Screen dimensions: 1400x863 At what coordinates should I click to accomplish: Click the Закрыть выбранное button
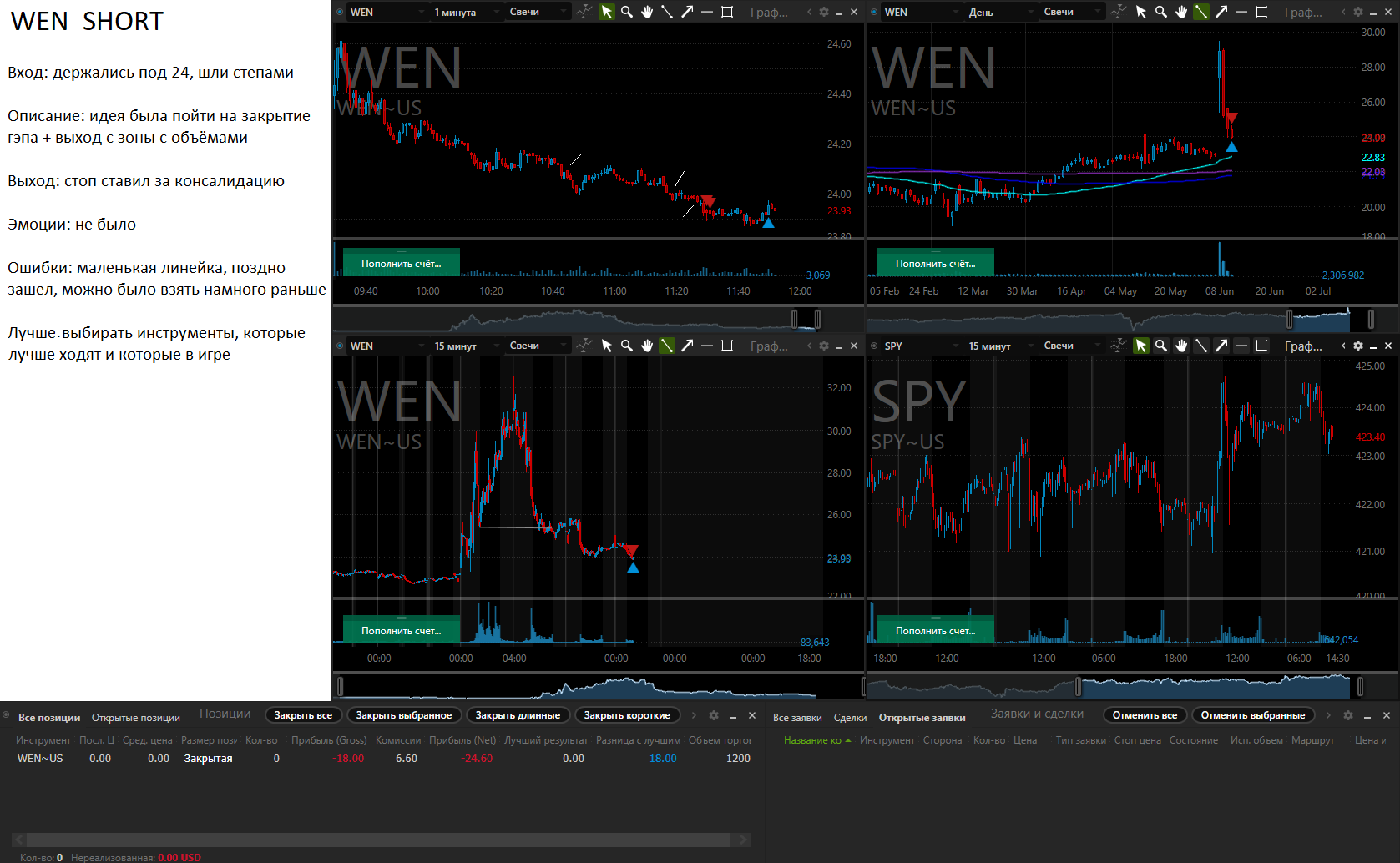click(x=404, y=715)
